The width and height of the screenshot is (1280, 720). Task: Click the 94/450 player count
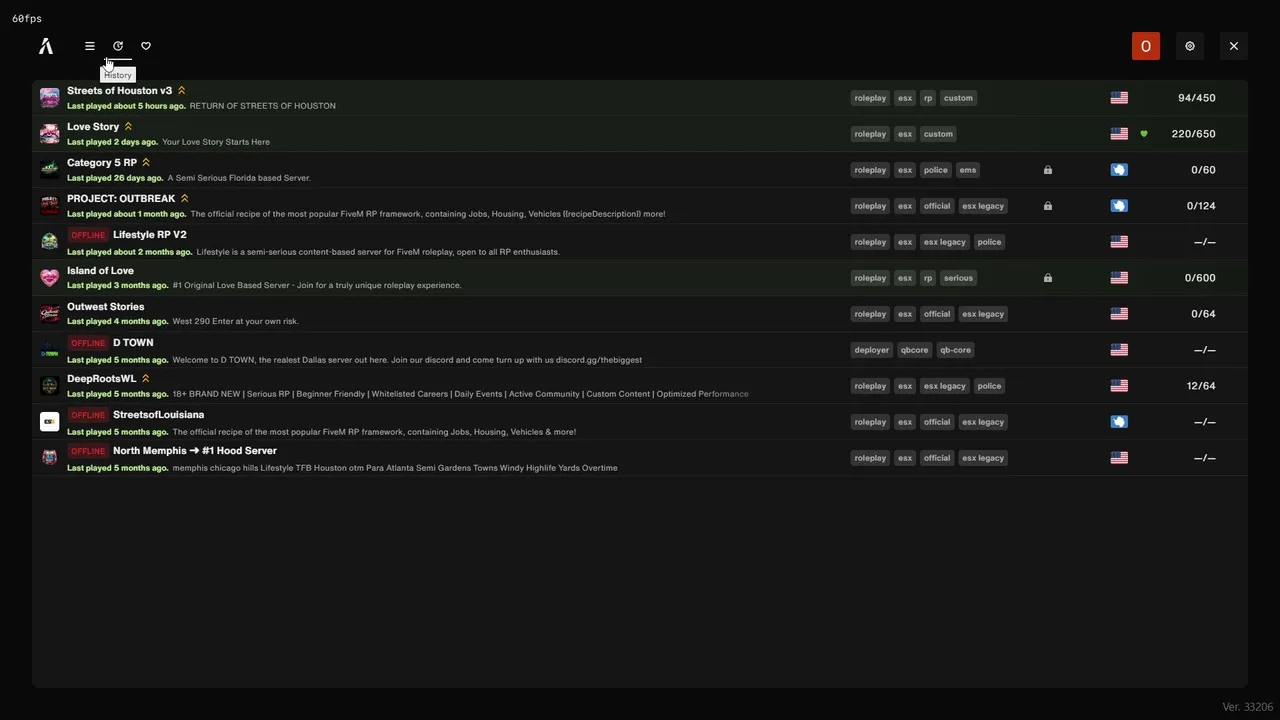[1197, 98]
